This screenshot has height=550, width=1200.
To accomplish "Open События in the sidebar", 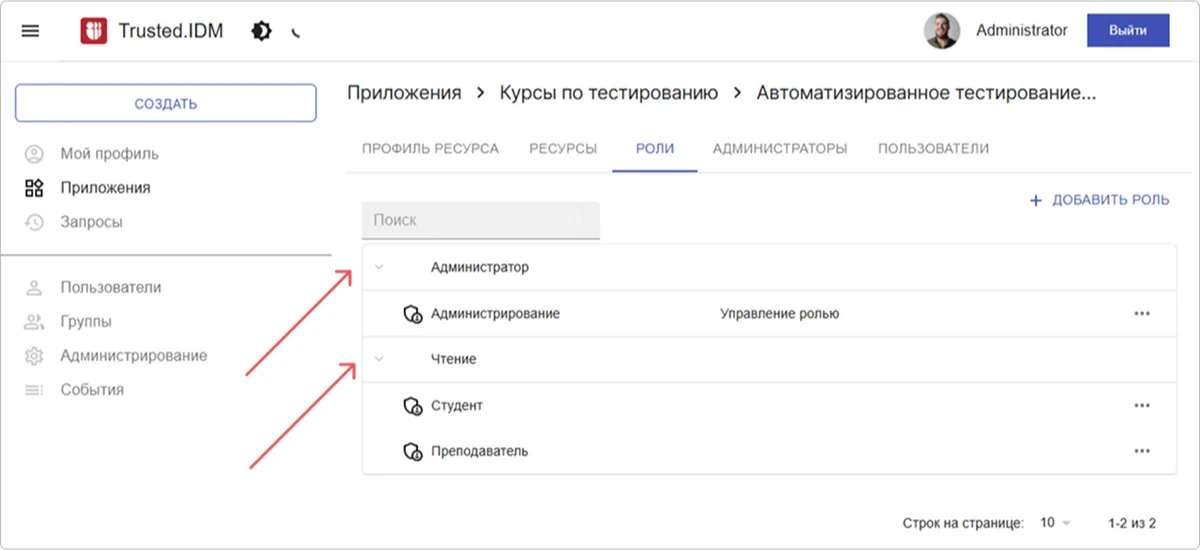I will coord(92,390).
